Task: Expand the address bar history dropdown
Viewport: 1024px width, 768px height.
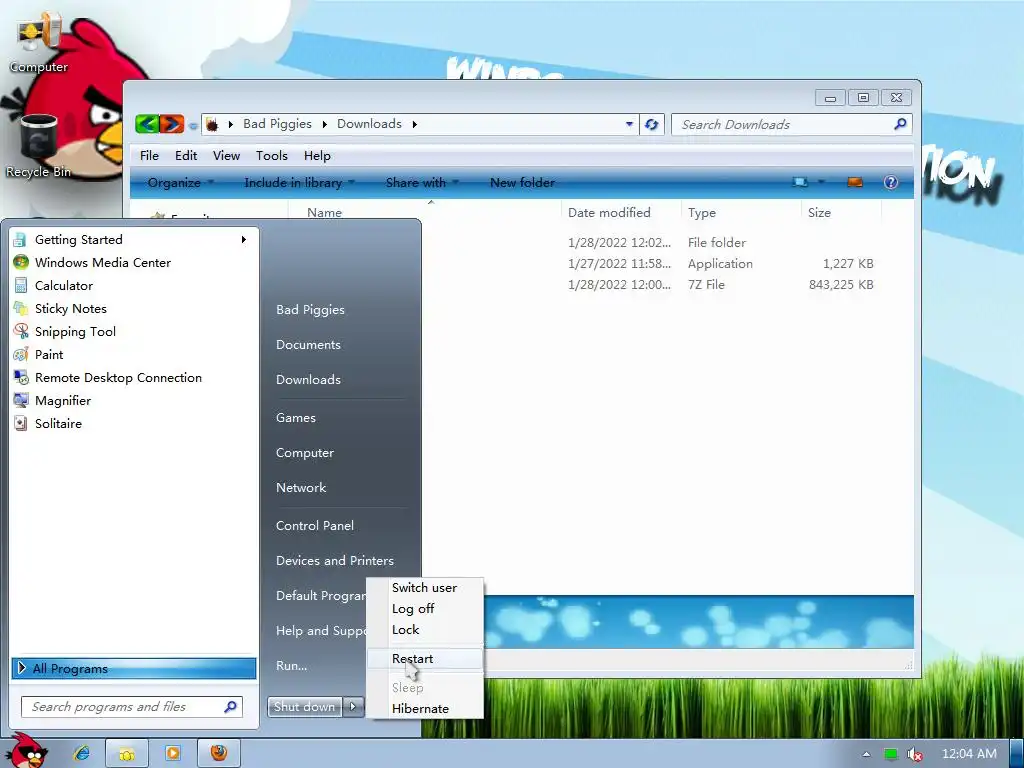Action: click(629, 123)
